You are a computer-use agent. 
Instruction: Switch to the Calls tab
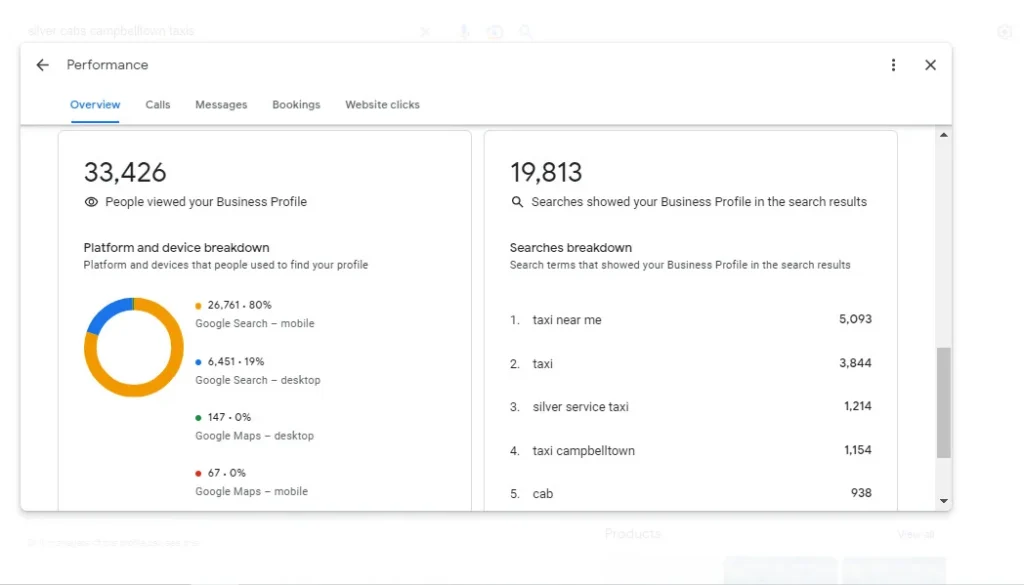tap(157, 104)
